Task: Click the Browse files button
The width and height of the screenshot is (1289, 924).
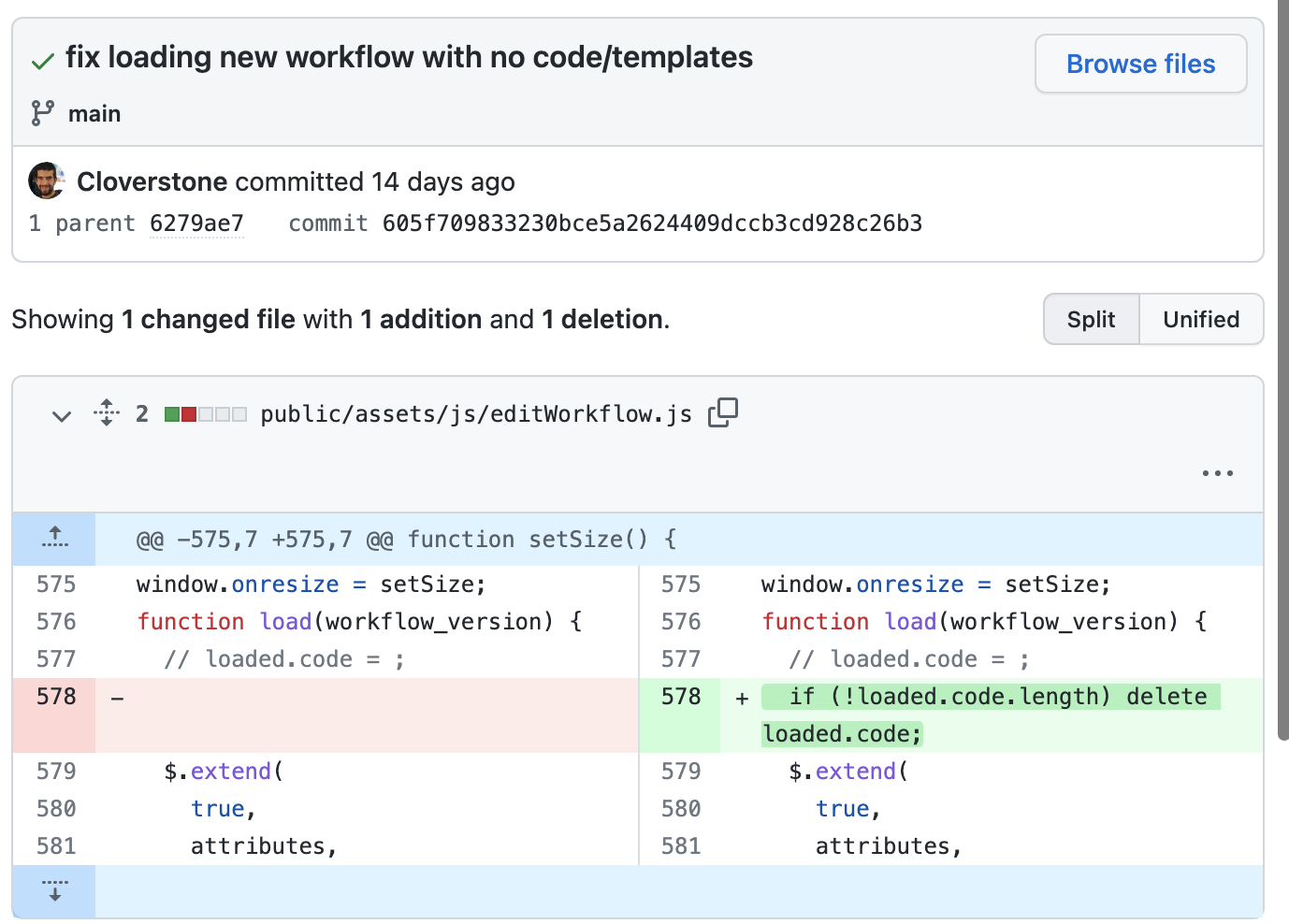Action: tap(1140, 64)
